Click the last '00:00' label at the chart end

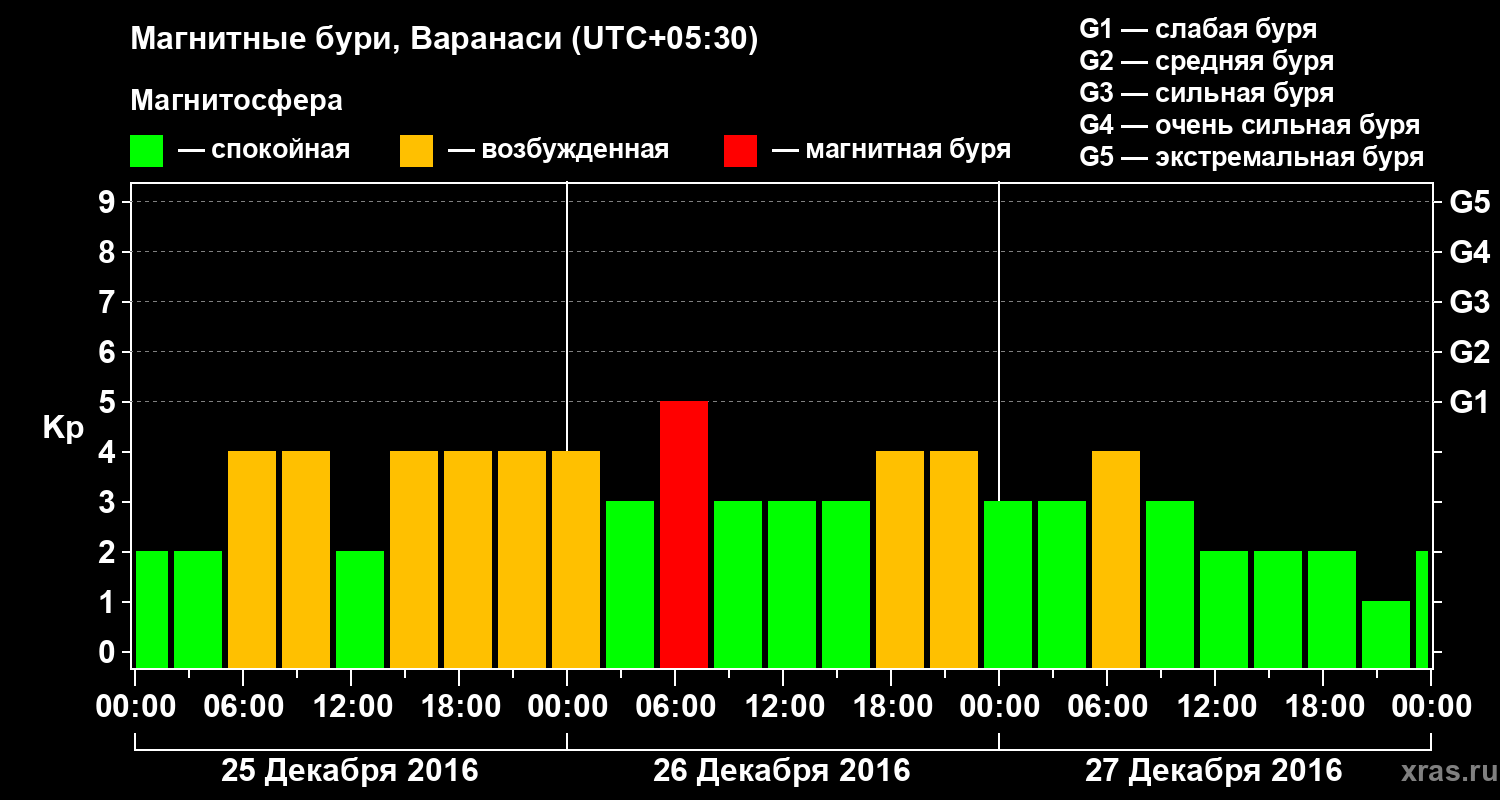pos(1431,706)
